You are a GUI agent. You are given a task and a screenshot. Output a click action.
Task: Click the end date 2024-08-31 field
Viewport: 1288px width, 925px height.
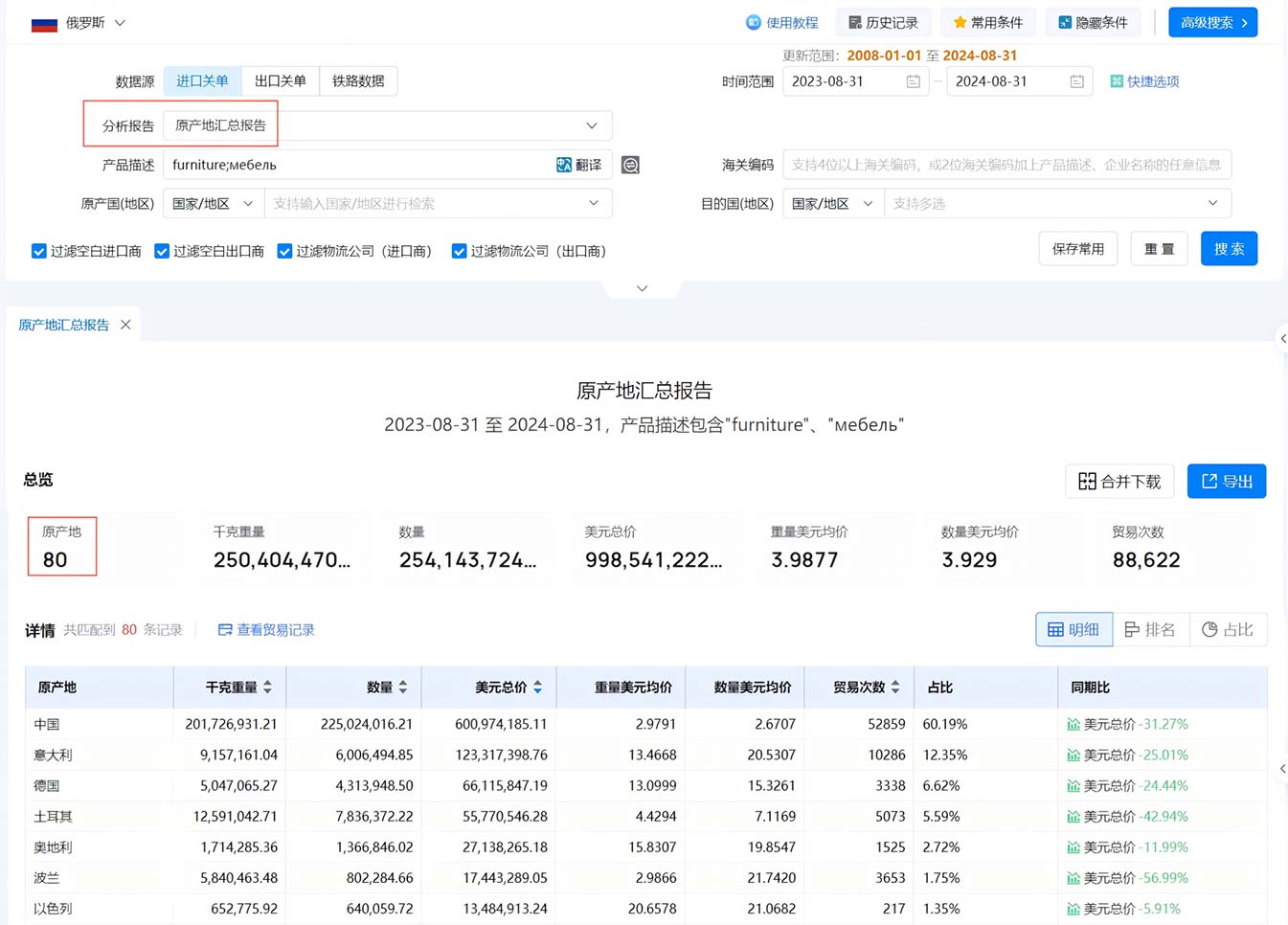click(x=1019, y=81)
